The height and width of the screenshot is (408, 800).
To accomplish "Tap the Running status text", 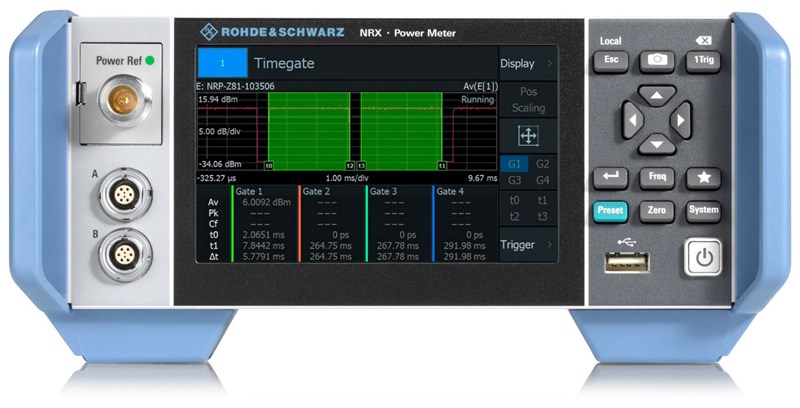I will pyautogui.click(x=478, y=100).
